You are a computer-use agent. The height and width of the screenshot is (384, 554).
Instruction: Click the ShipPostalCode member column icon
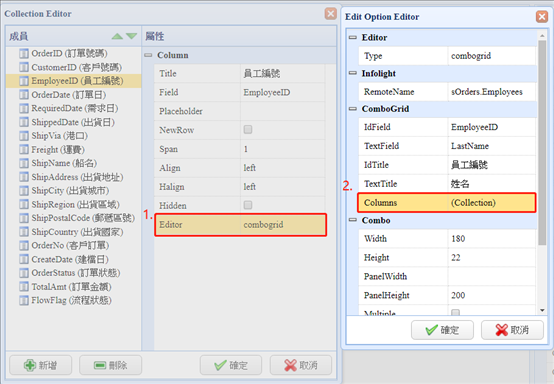coord(24,218)
